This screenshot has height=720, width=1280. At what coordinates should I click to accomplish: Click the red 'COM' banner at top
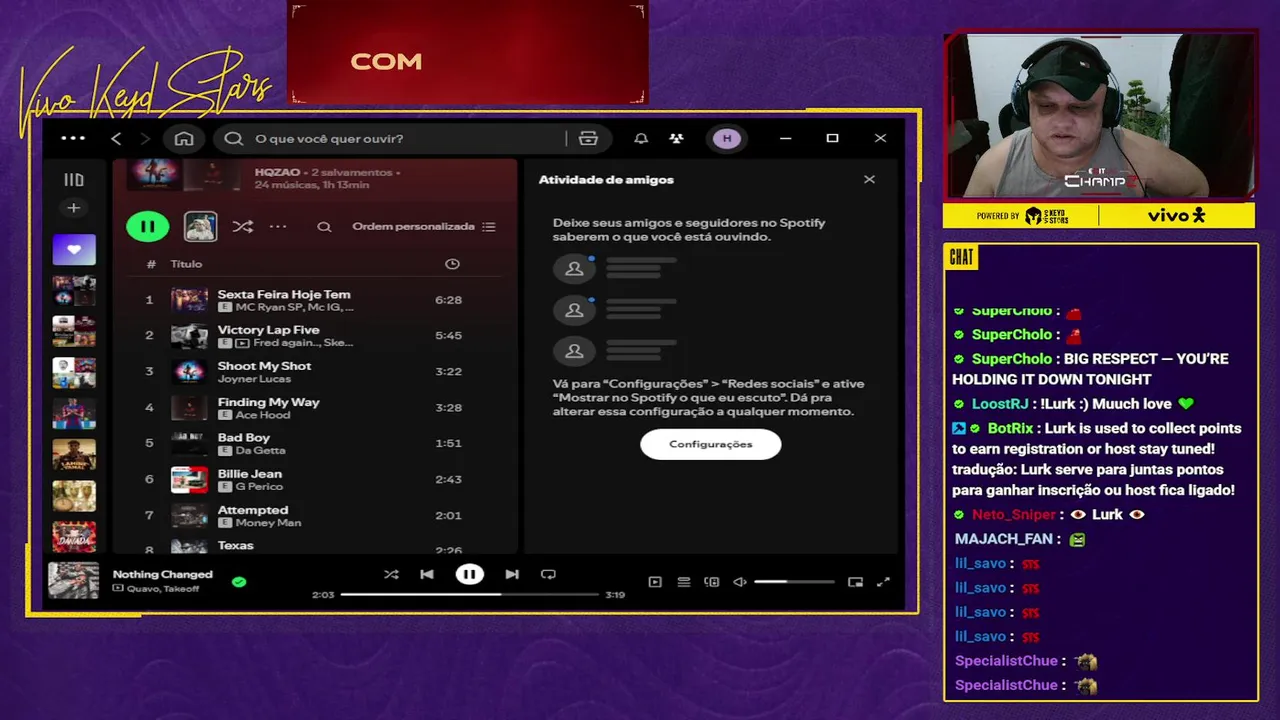(468, 54)
